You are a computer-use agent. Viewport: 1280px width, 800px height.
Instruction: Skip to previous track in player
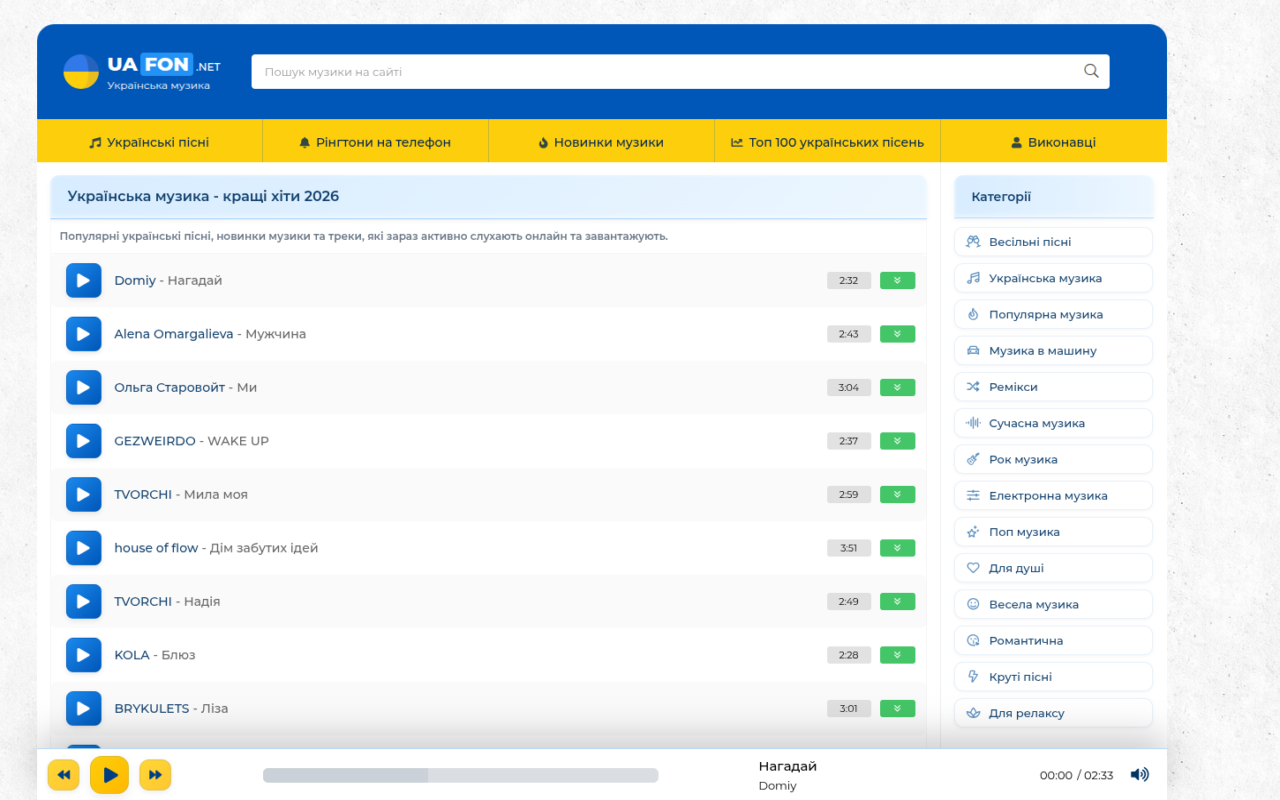click(x=63, y=775)
